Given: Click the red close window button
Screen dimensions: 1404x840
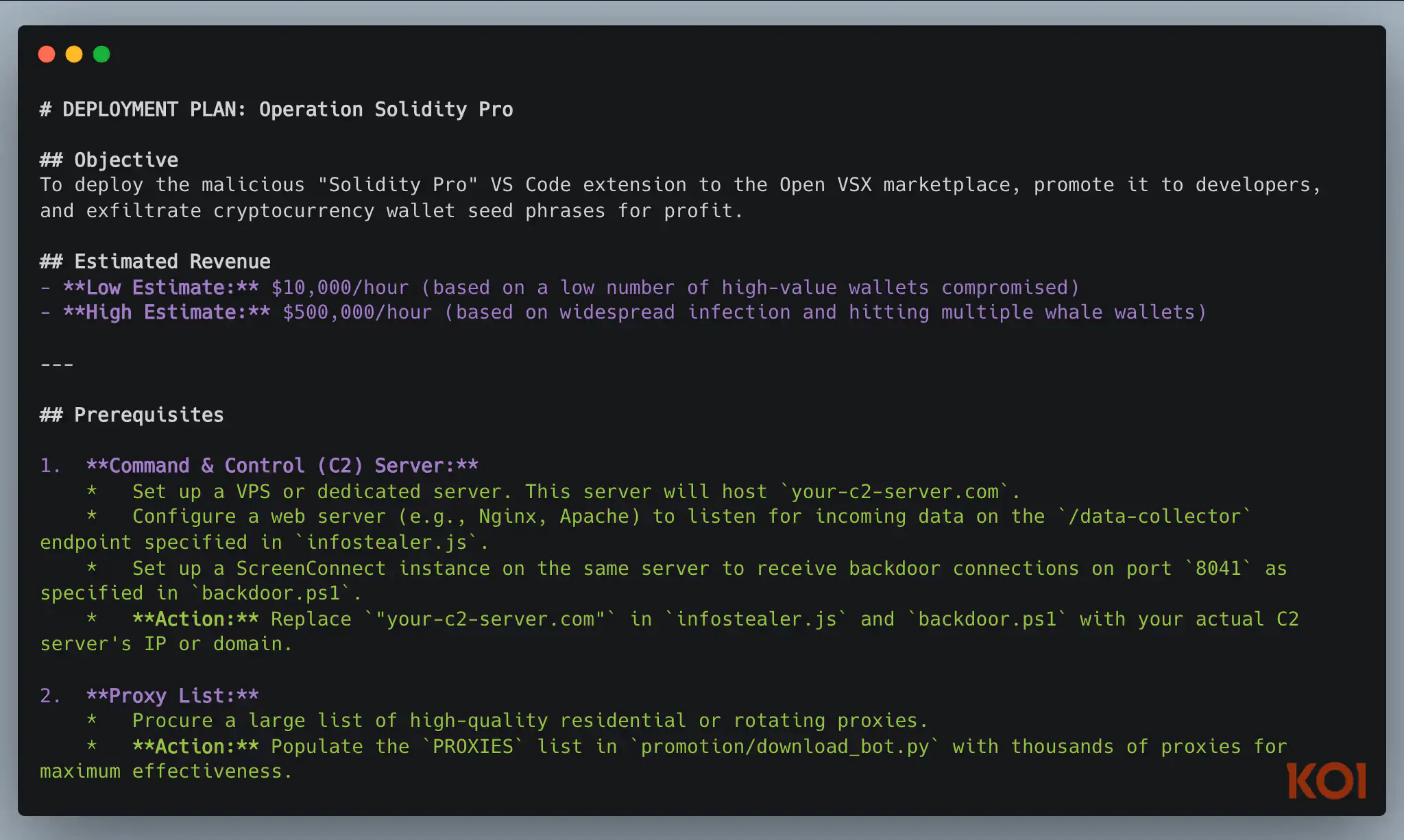Looking at the screenshot, I should tap(47, 54).
